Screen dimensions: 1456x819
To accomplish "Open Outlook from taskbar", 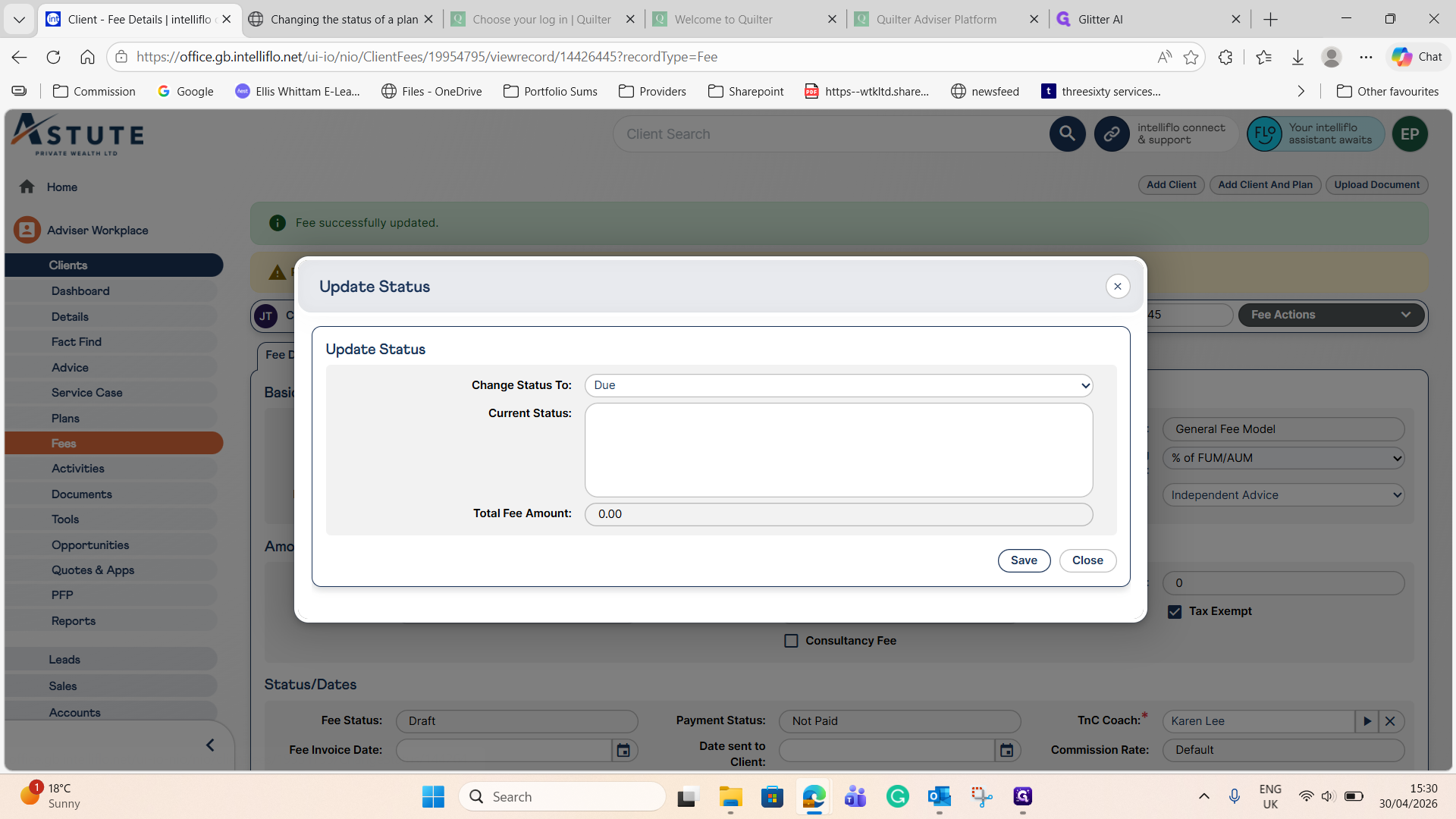I will tap(939, 796).
